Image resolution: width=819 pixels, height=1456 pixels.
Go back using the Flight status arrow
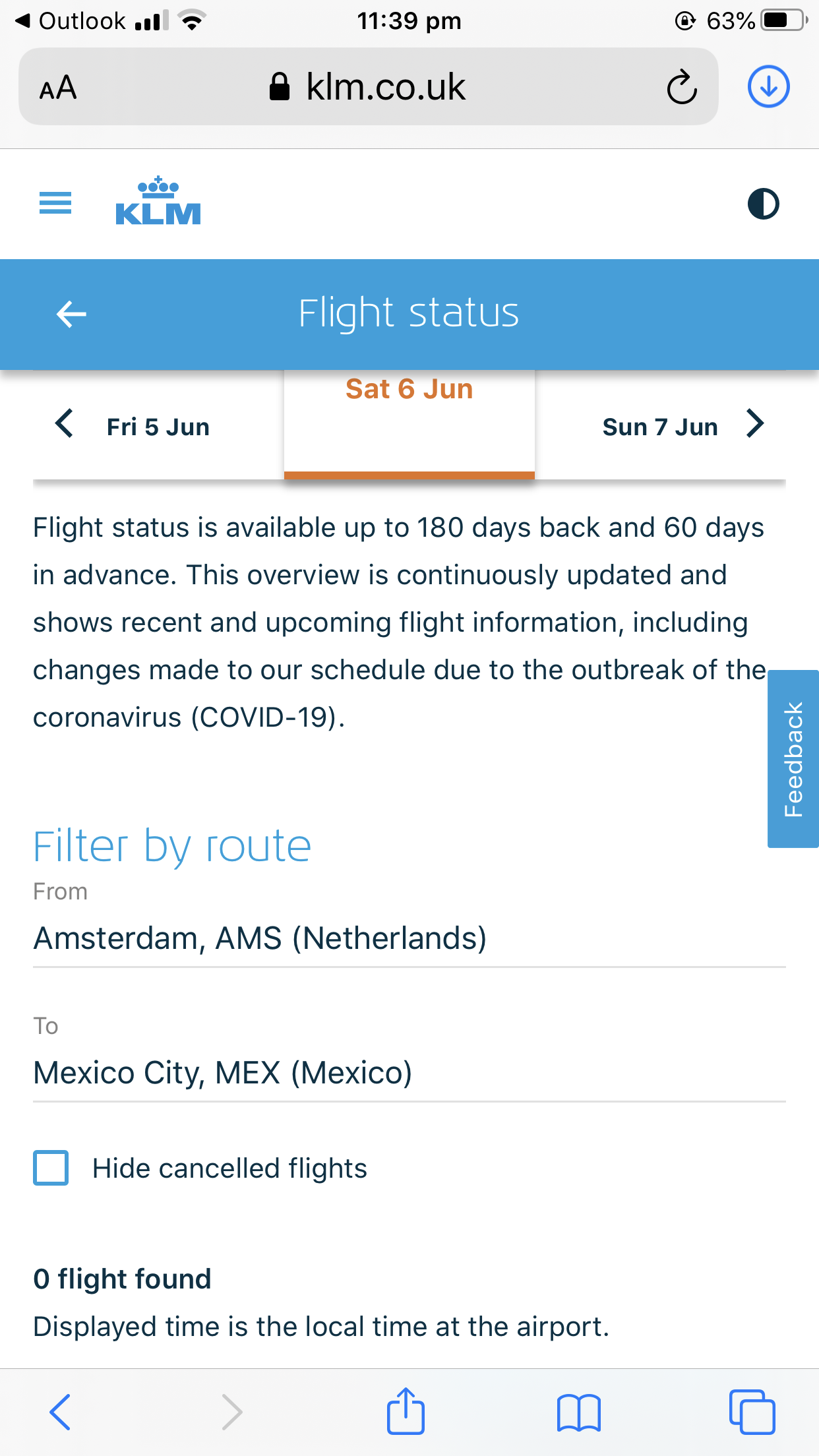pyautogui.click(x=71, y=314)
